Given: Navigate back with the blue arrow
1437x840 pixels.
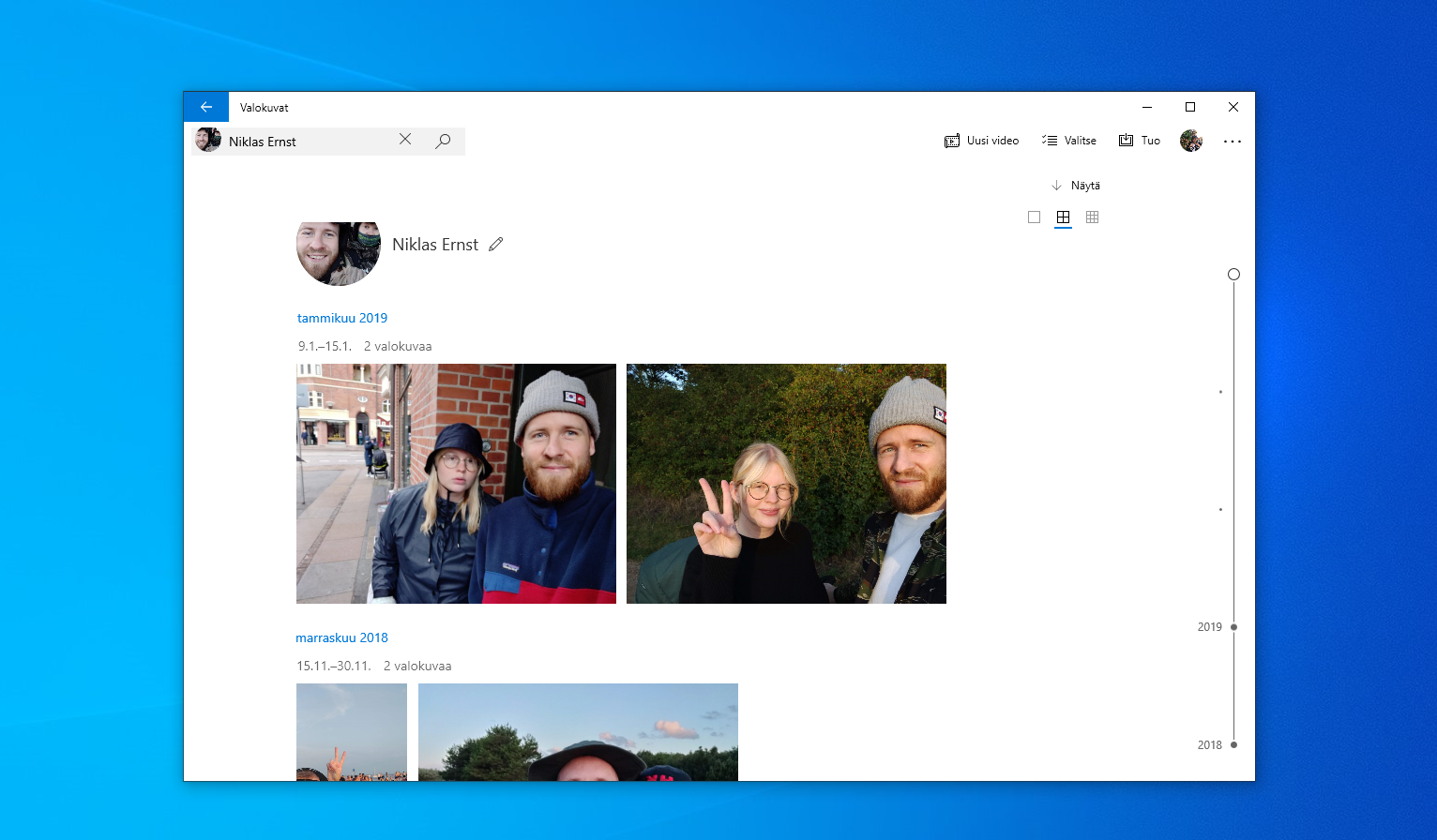Looking at the screenshot, I should pos(205,106).
